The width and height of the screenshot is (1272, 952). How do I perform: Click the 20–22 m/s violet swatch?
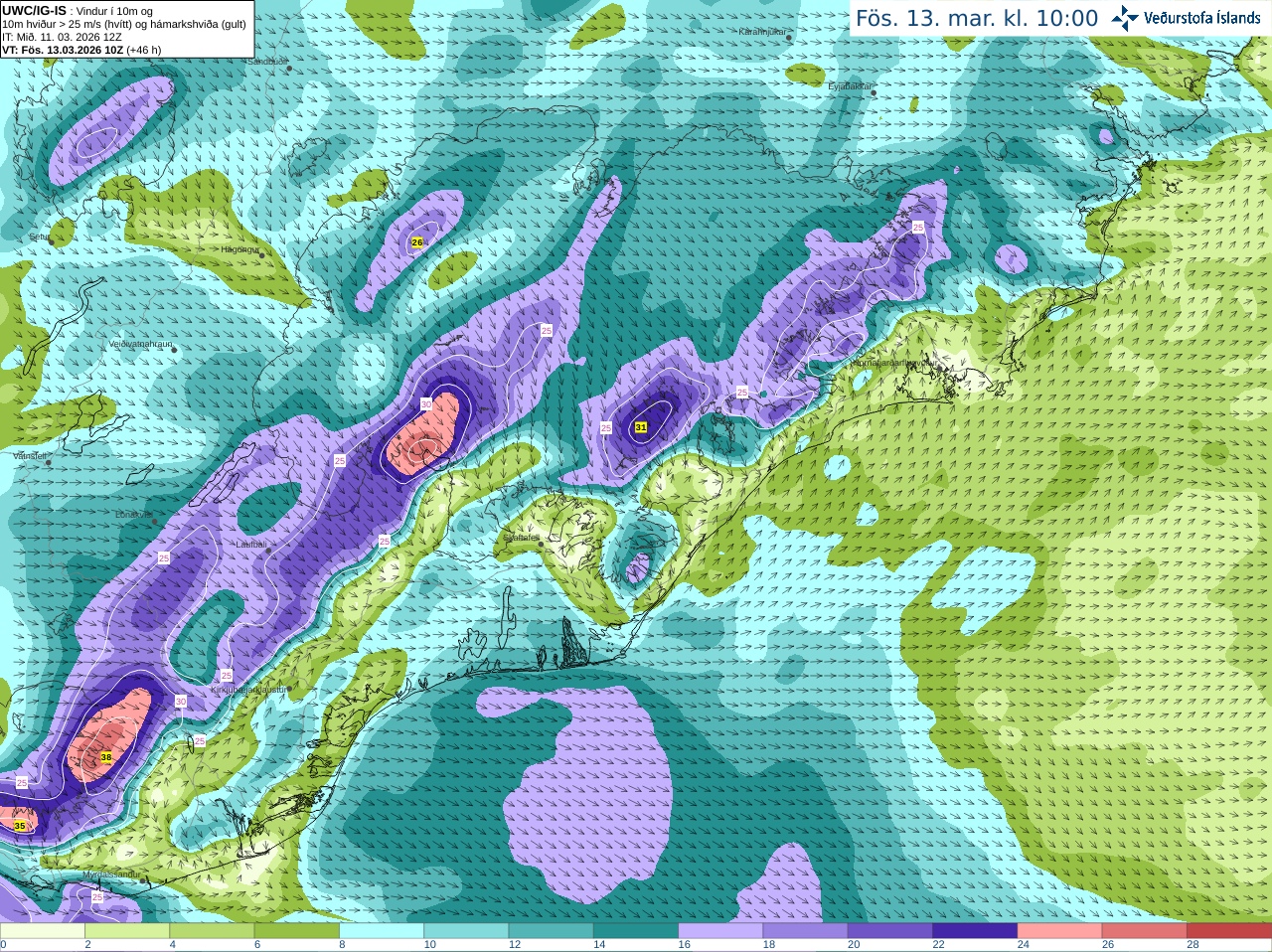[x=890, y=931]
